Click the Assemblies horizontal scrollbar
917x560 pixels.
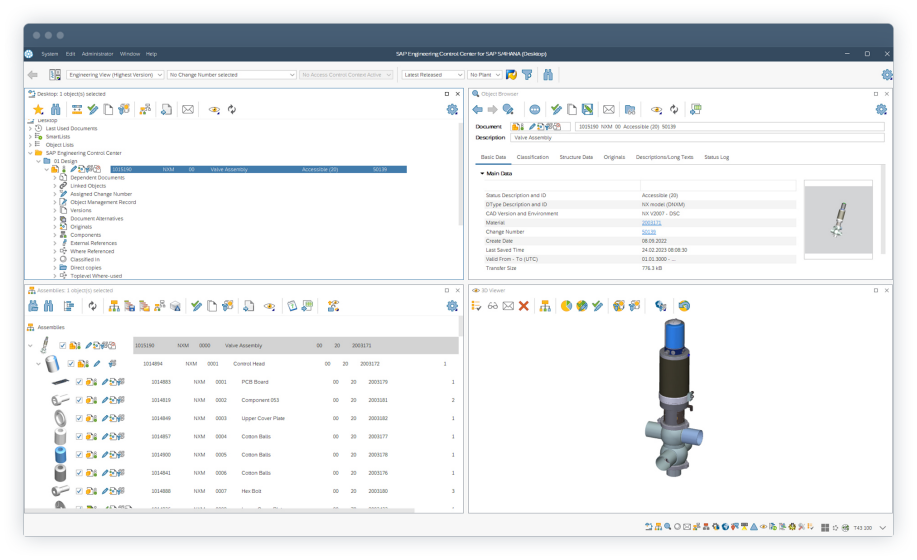[x=220, y=511]
